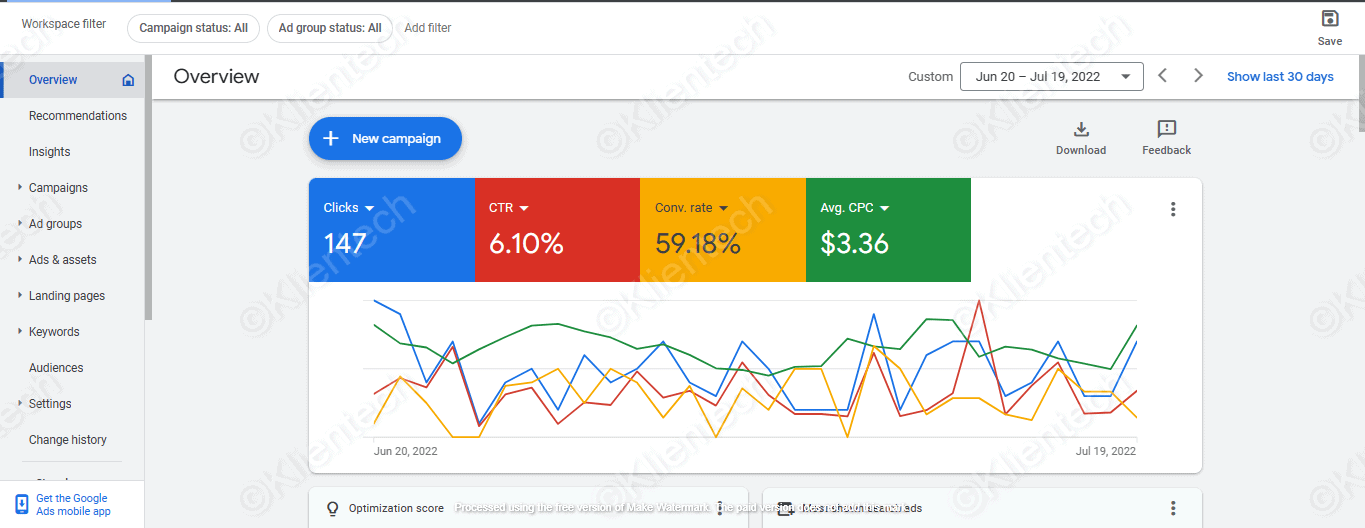1365x528 pixels.
Task: Select Insights from the sidebar
Action: (50, 152)
